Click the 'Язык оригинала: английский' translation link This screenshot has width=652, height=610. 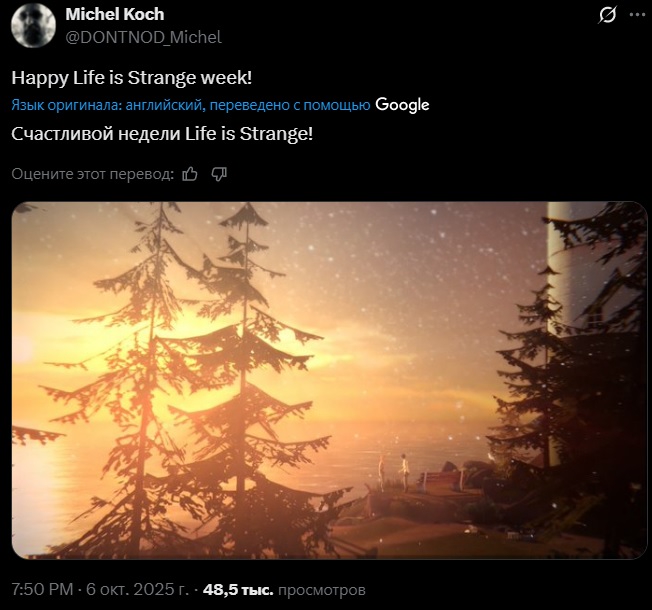pos(191,105)
